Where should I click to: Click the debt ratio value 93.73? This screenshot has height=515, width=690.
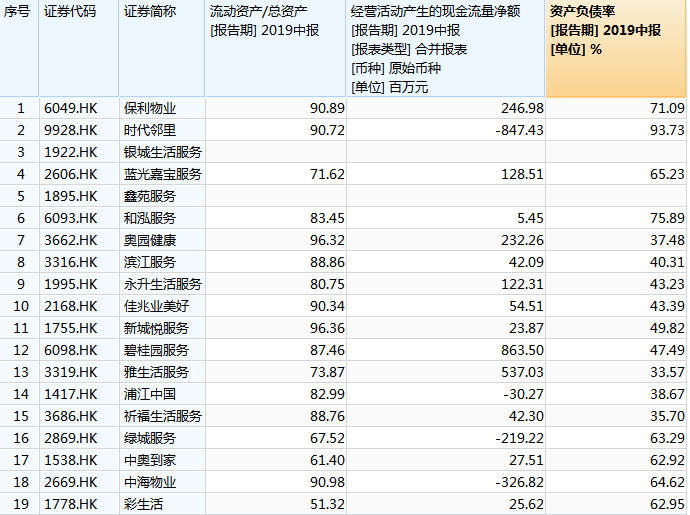pos(667,130)
